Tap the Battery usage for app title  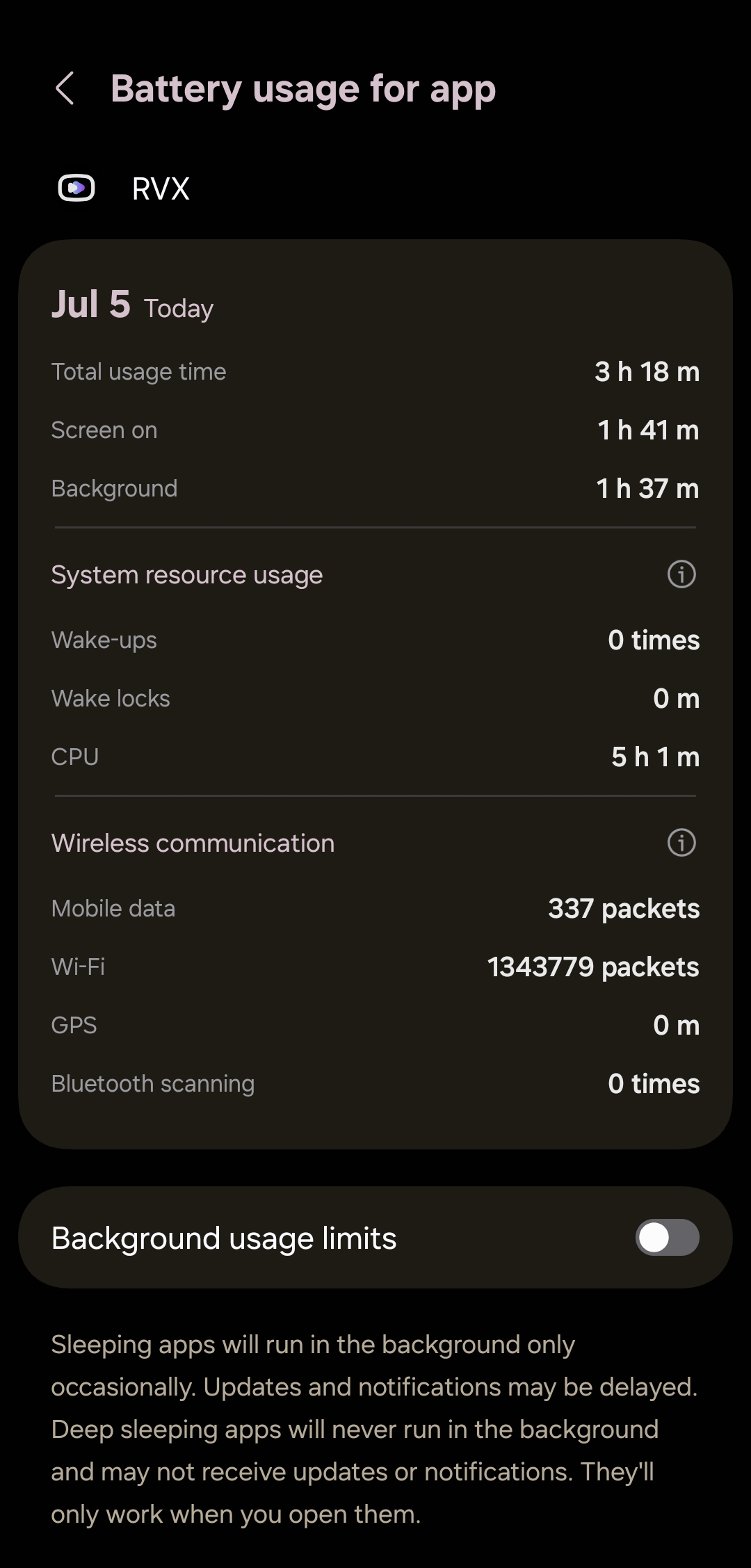(x=303, y=89)
